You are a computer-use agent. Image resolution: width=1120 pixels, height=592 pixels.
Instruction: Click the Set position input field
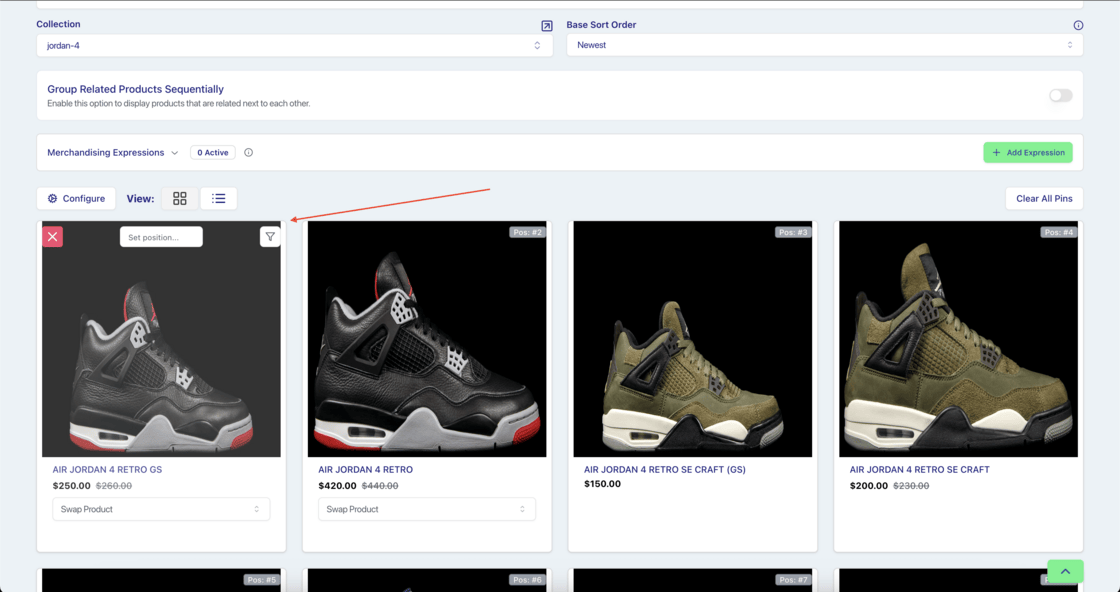(x=161, y=237)
